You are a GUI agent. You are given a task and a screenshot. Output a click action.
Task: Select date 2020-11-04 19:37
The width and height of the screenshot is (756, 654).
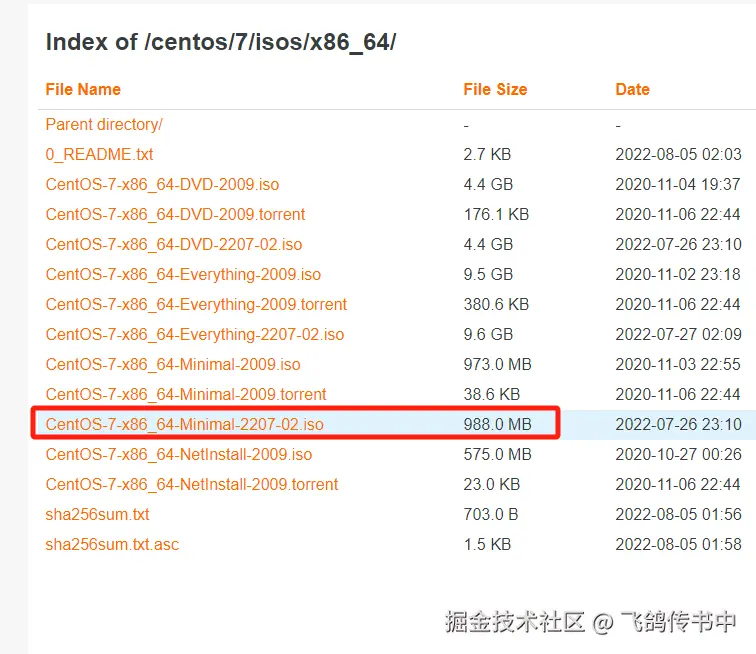click(x=678, y=184)
